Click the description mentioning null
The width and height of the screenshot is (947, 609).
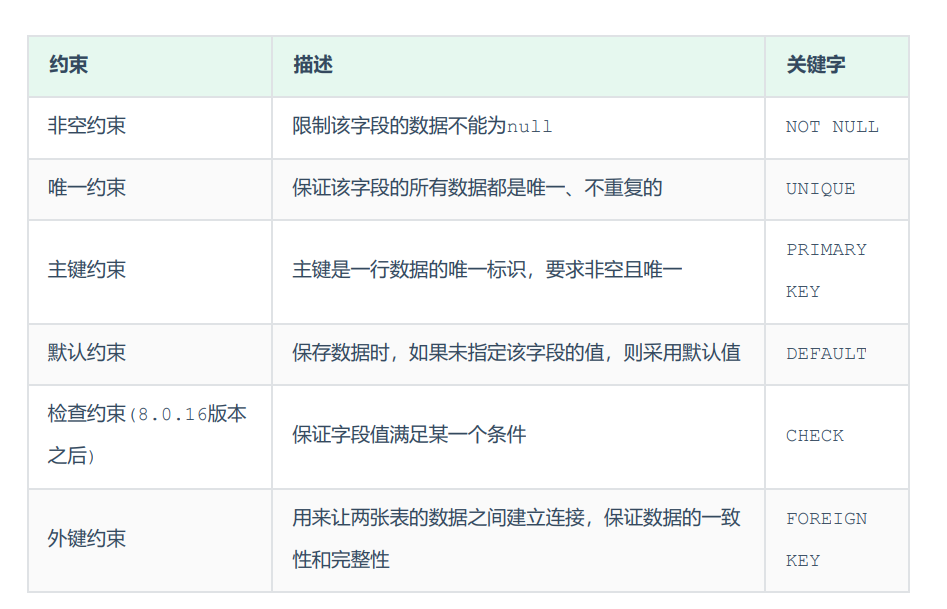pos(422,127)
